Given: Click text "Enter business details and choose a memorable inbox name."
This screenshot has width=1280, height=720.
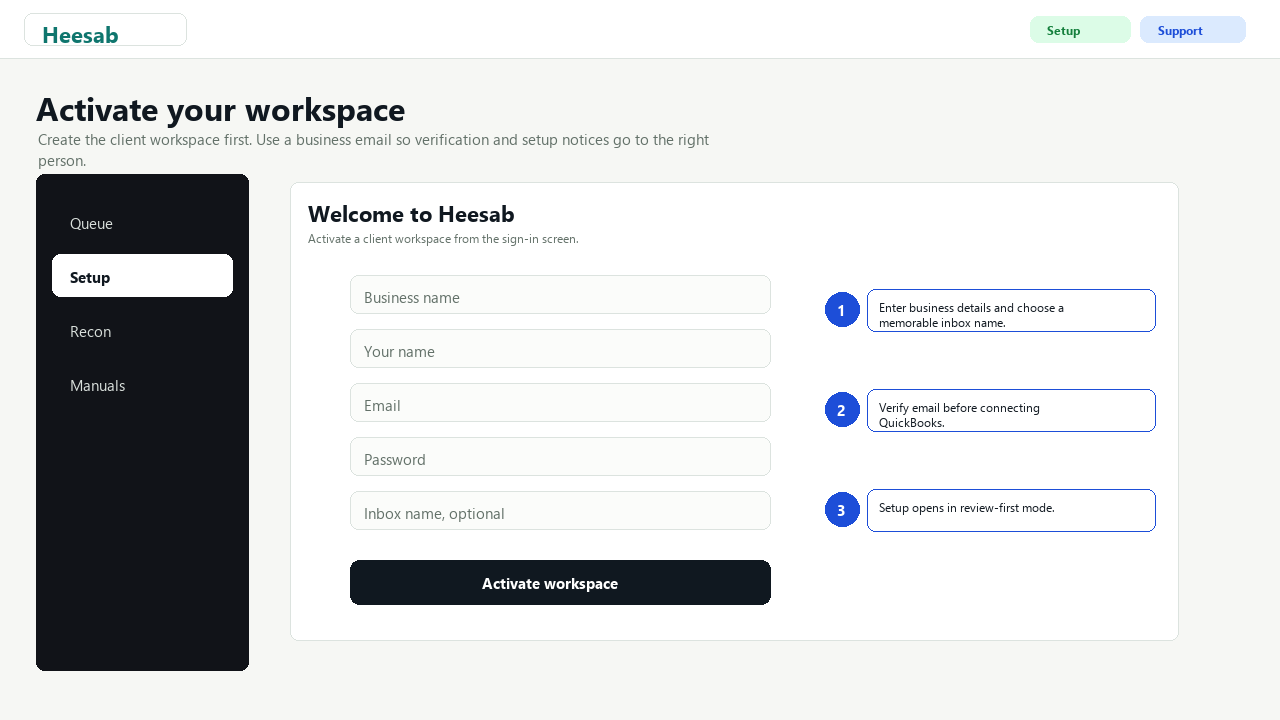Looking at the screenshot, I should pyautogui.click(x=971, y=315).
